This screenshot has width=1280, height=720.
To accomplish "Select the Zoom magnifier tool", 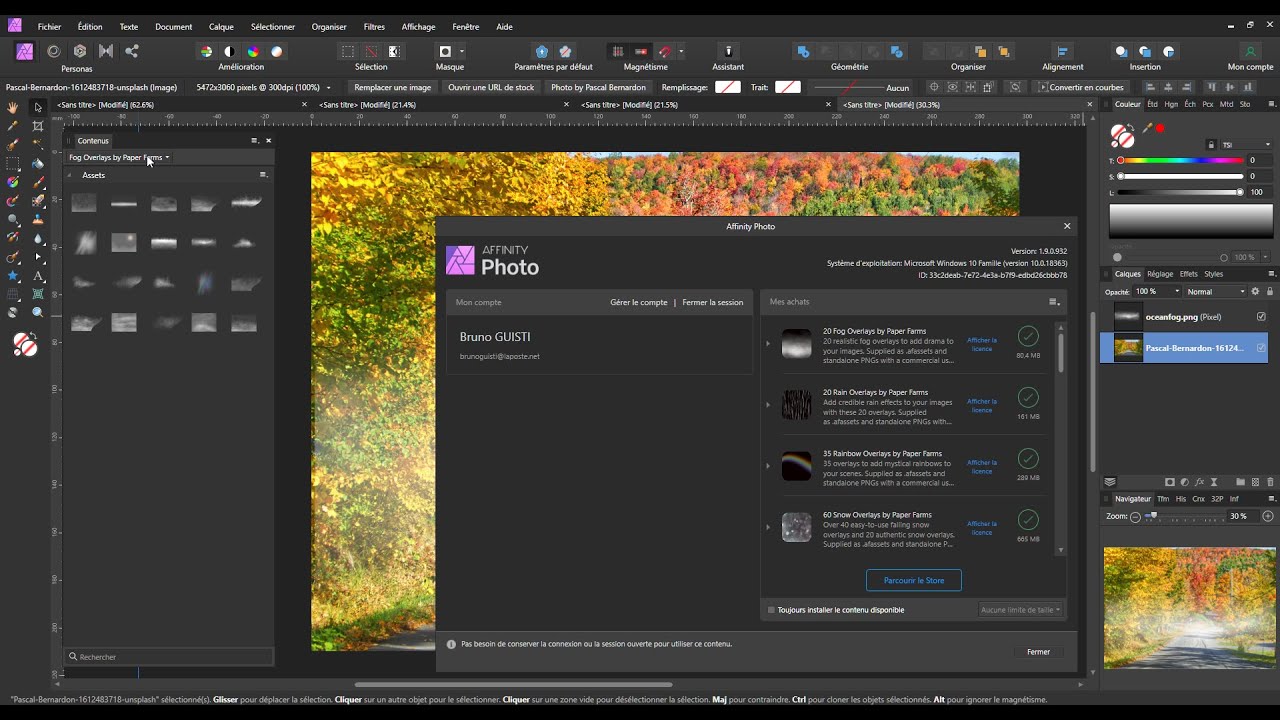I will [x=38, y=312].
